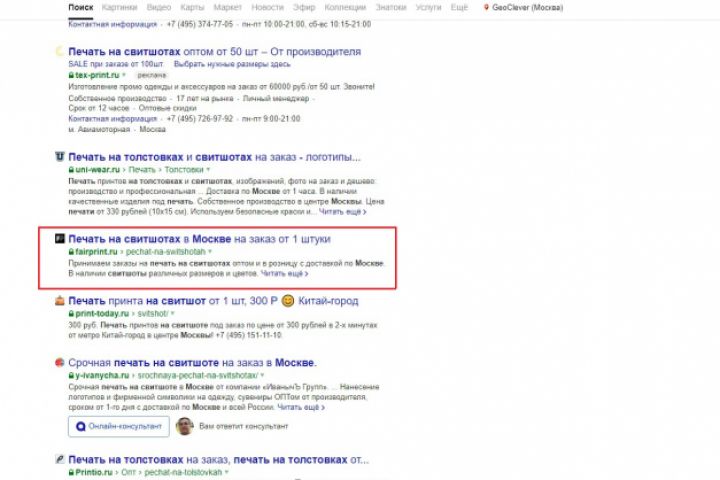Screen dimensions: 720x480
Task: Open the pechat-na-tolstovkah breadcrumb link
Action: 183,472
